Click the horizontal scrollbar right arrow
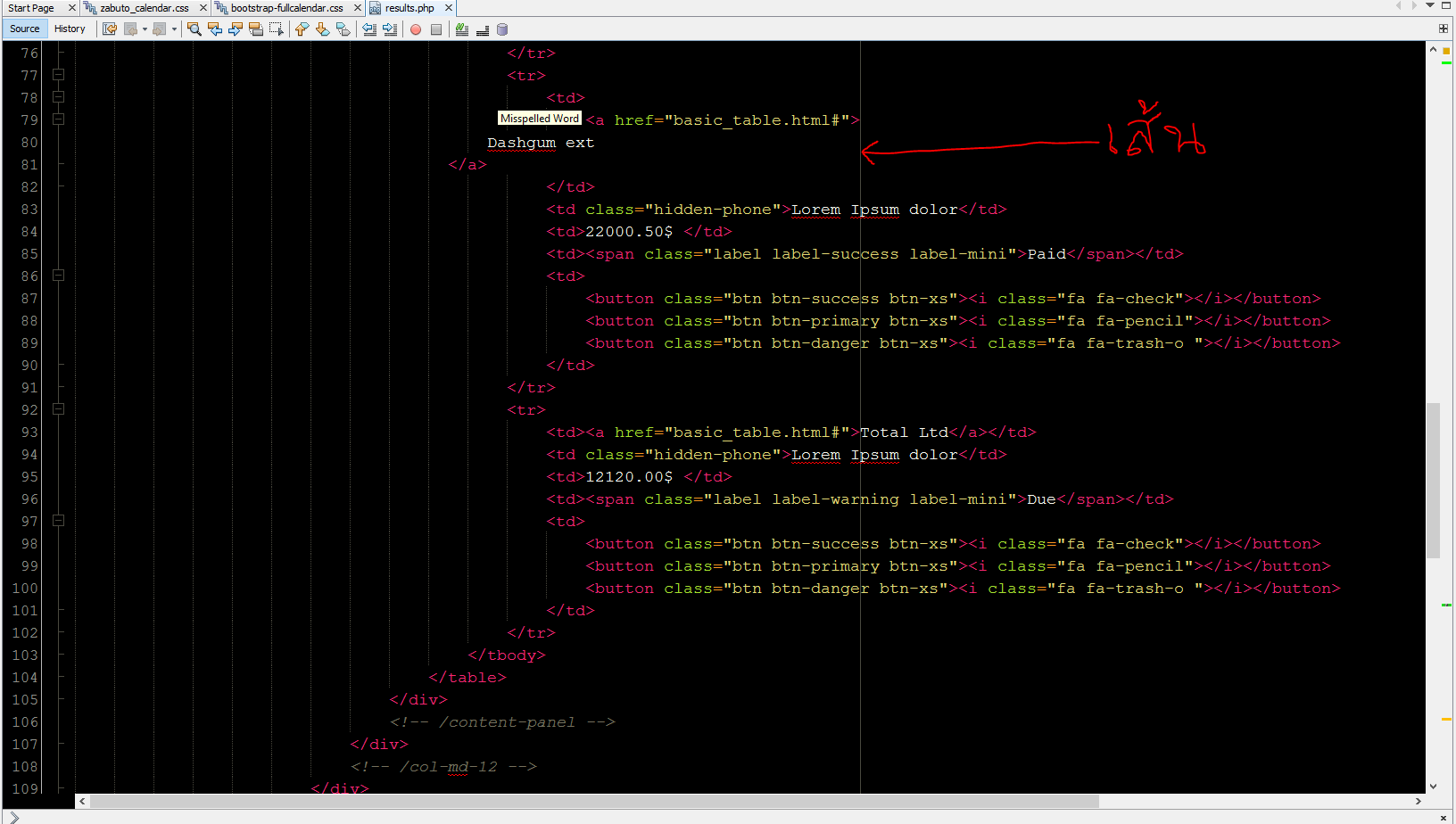Screen dimensions: 1456x824 pos(1419,801)
